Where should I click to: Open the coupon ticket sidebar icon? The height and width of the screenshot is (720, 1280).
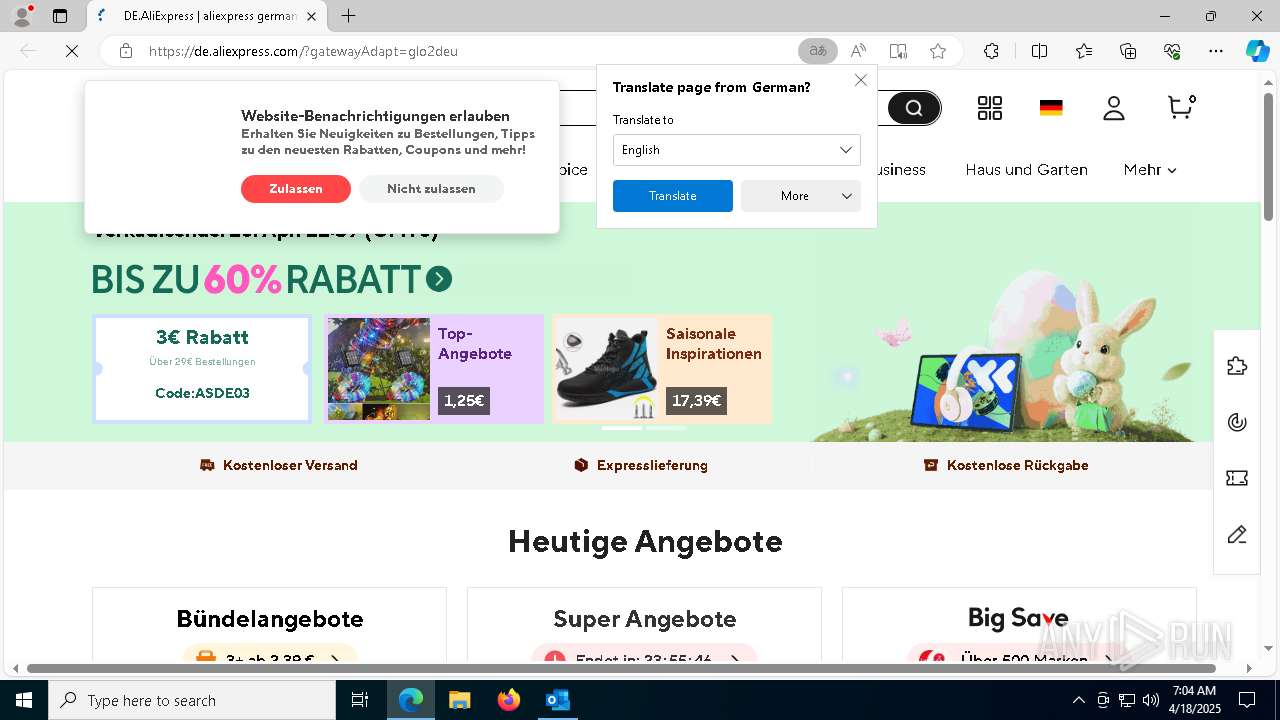[x=1237, y=479]
